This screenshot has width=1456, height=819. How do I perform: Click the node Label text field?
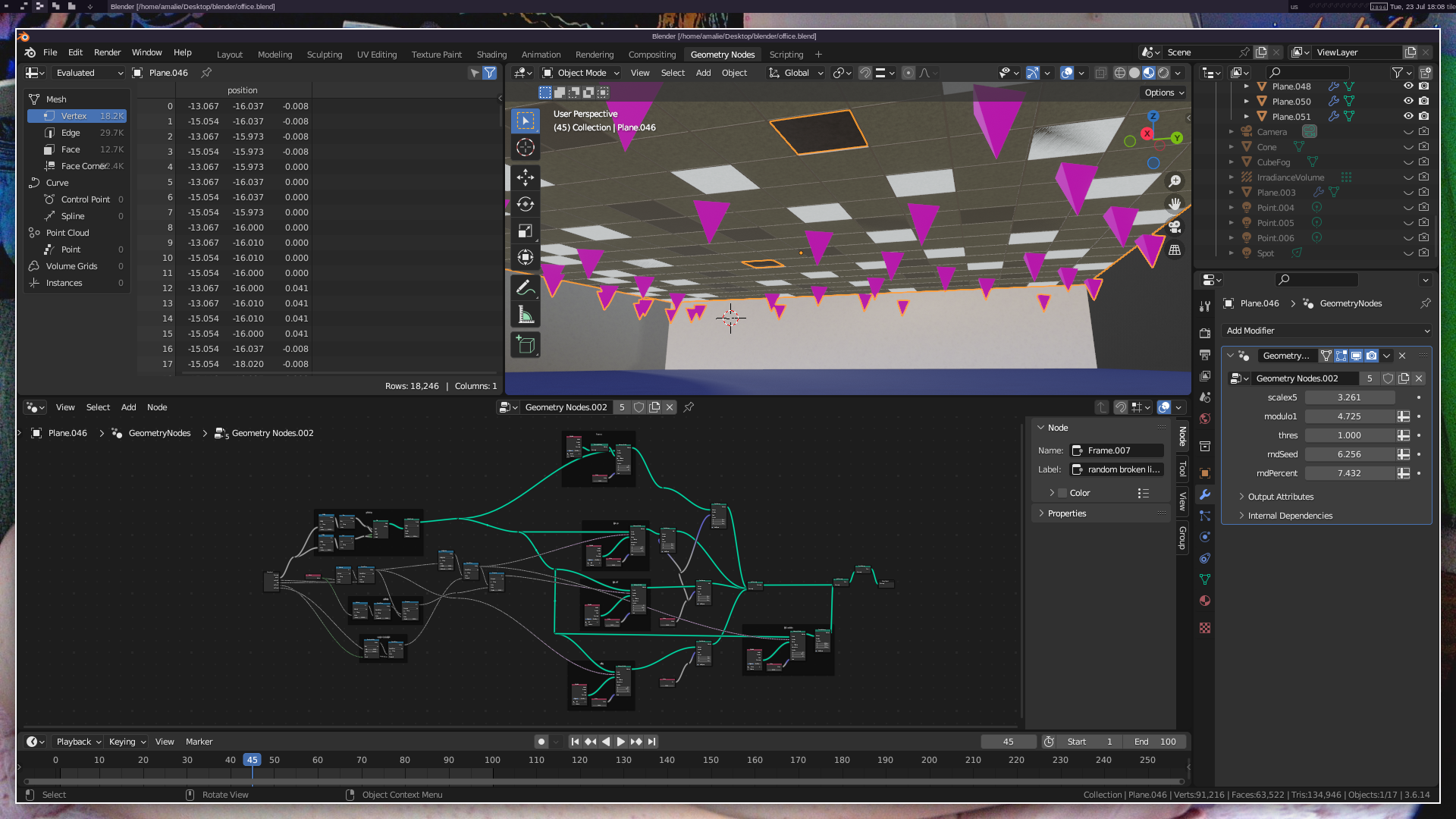[x=1117, y=469]
